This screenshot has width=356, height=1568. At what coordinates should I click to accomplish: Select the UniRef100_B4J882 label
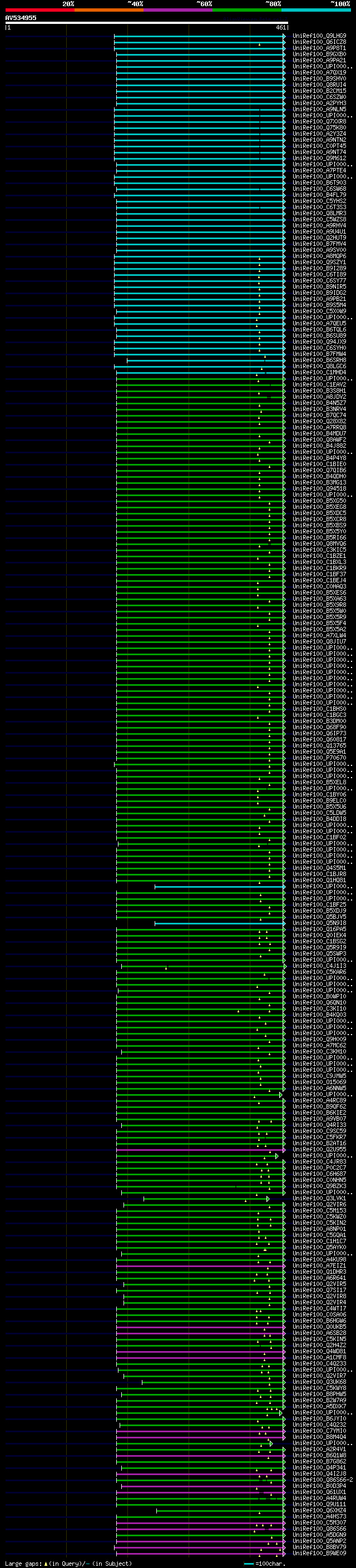[x=319, y=446]
